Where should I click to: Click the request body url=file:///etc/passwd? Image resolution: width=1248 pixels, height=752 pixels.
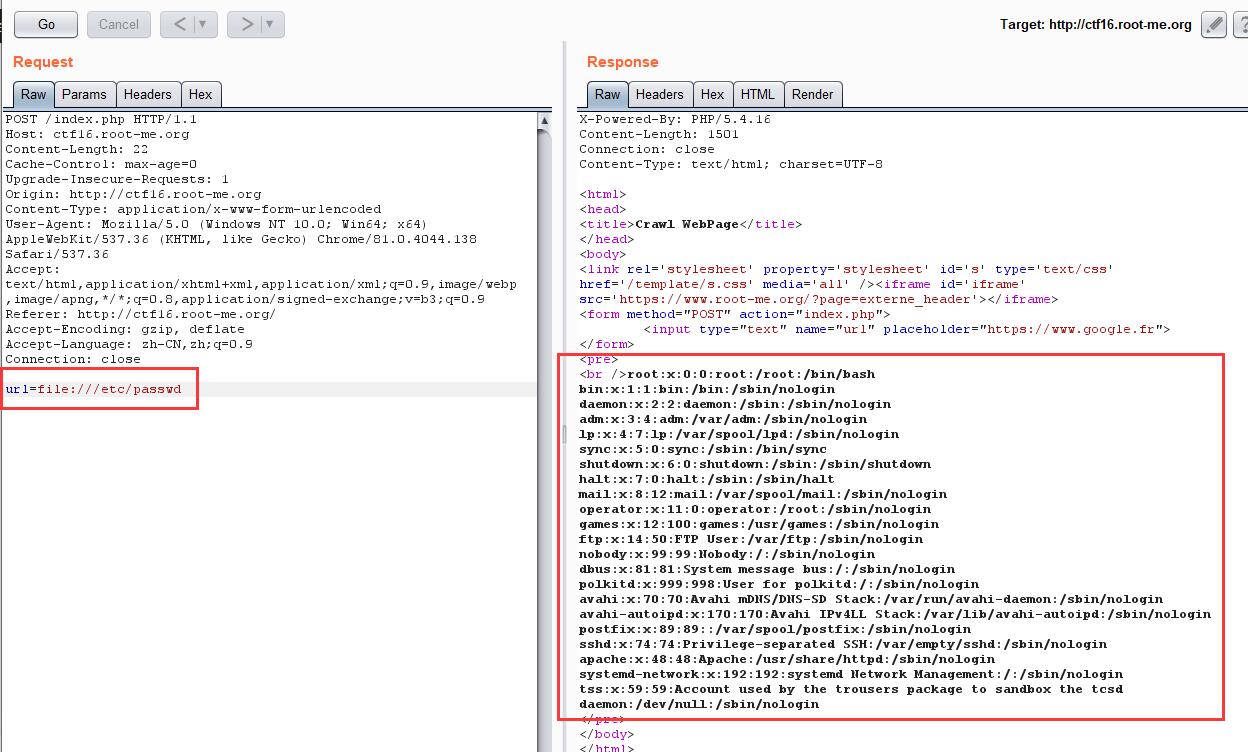click(93, 389)
